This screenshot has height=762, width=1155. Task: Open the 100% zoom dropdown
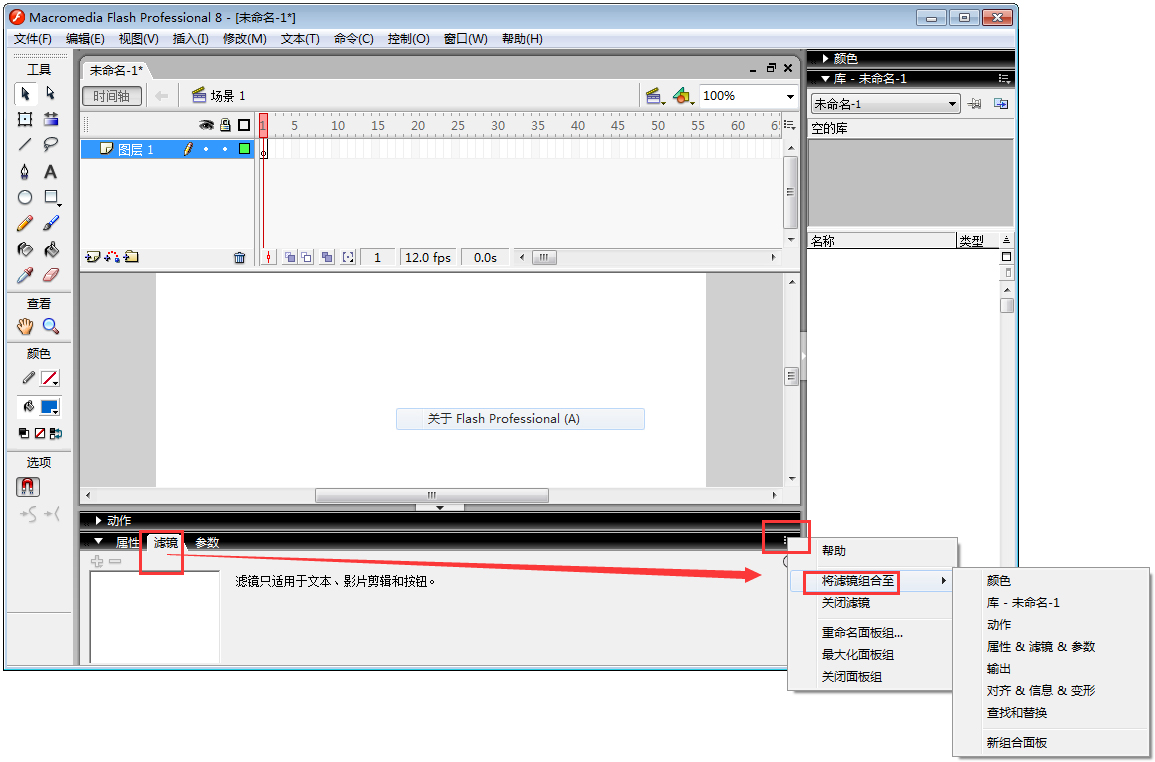point(790,97)
